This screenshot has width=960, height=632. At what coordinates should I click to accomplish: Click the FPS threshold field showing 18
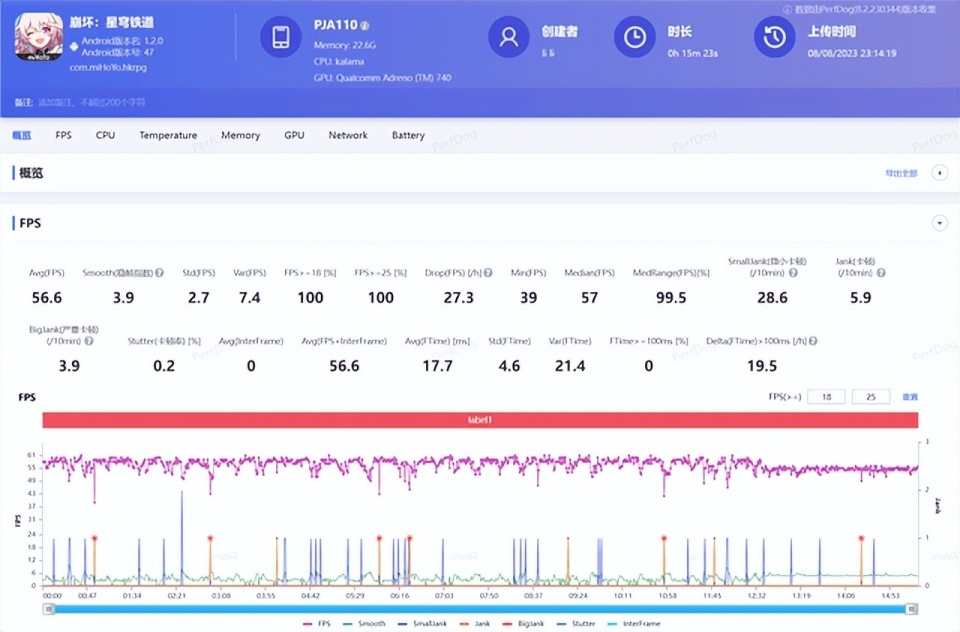[x=826, y=397]
